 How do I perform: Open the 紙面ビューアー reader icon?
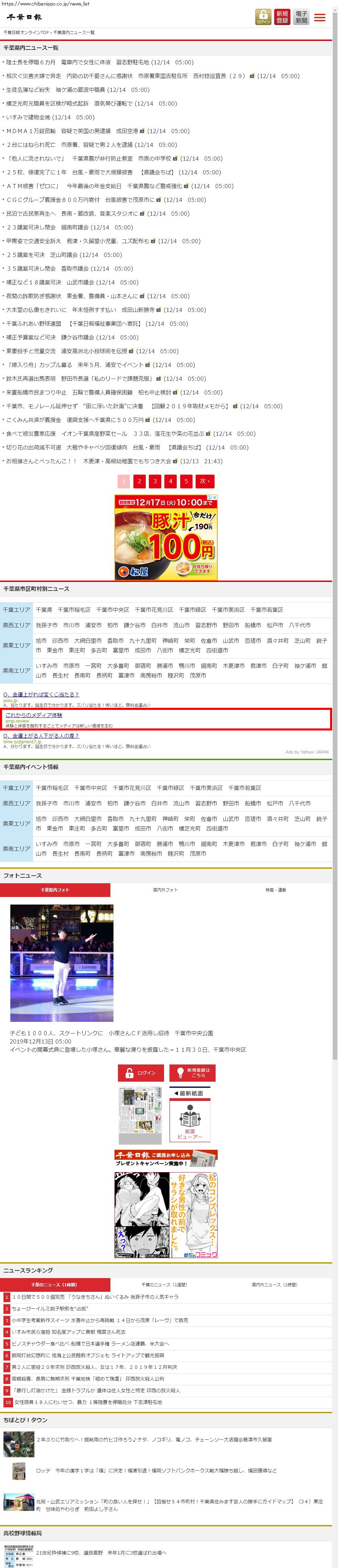(x=189, y=1124)
